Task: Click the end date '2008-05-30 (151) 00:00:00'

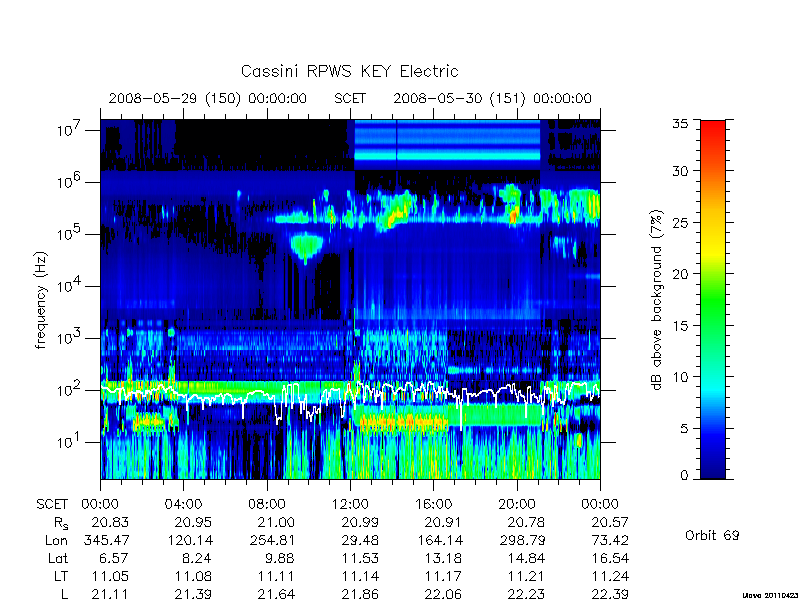Action: click(x=492, y=98)
